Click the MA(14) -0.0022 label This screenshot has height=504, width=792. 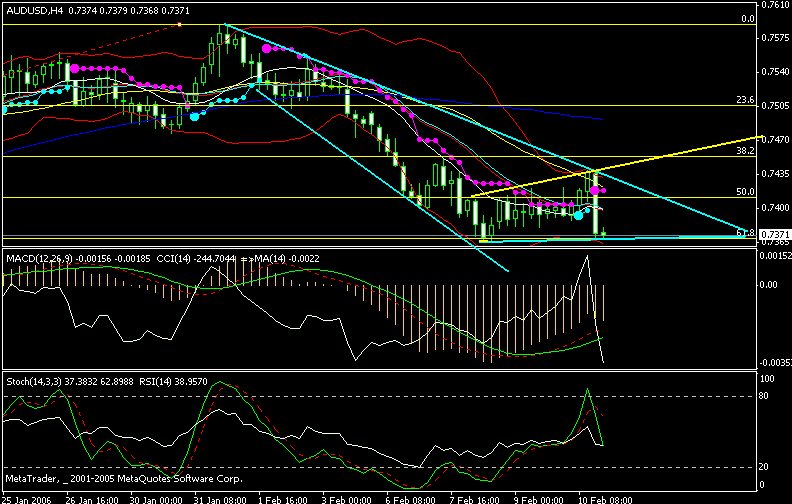(x=287, y=259)
